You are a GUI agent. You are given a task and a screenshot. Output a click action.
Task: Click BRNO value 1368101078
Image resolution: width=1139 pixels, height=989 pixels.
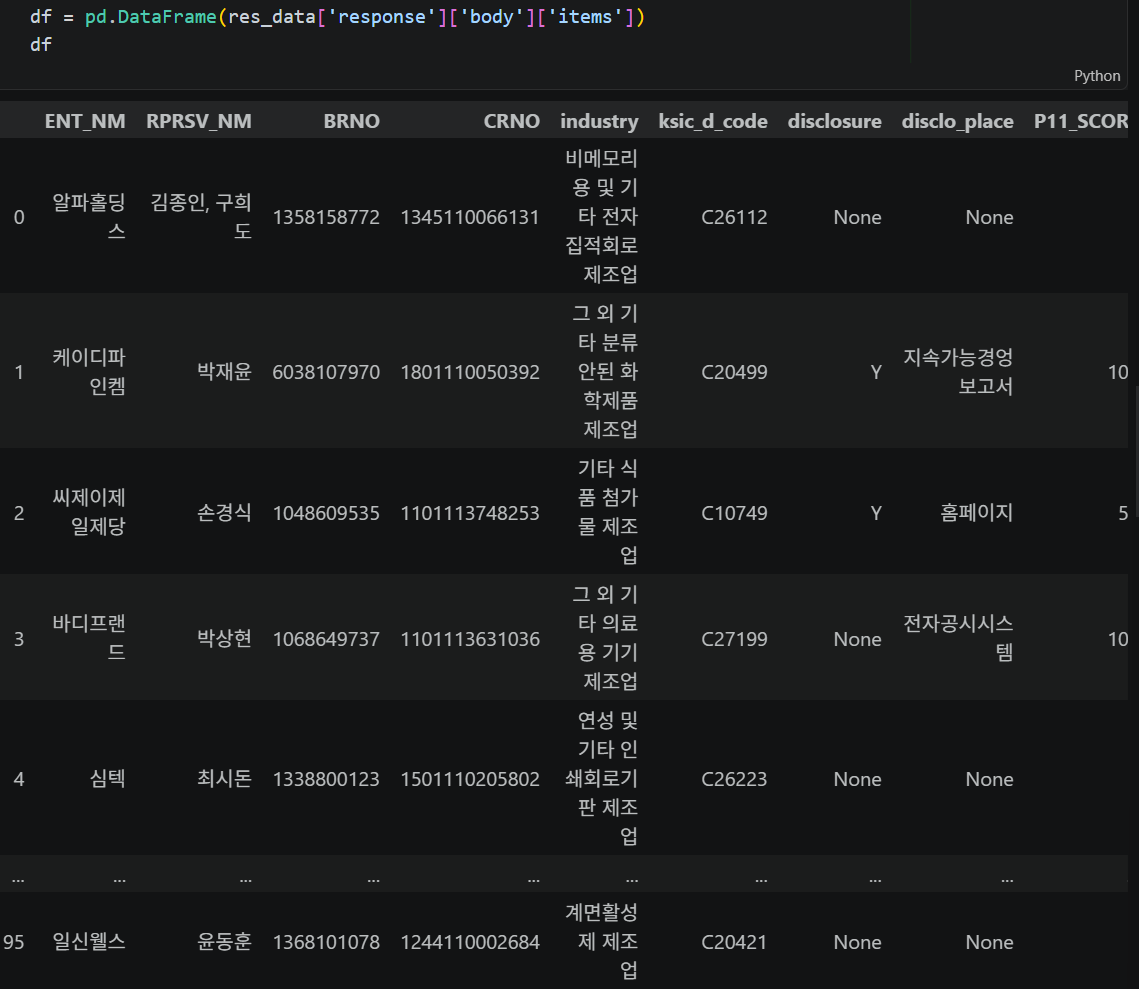[326, 943]
